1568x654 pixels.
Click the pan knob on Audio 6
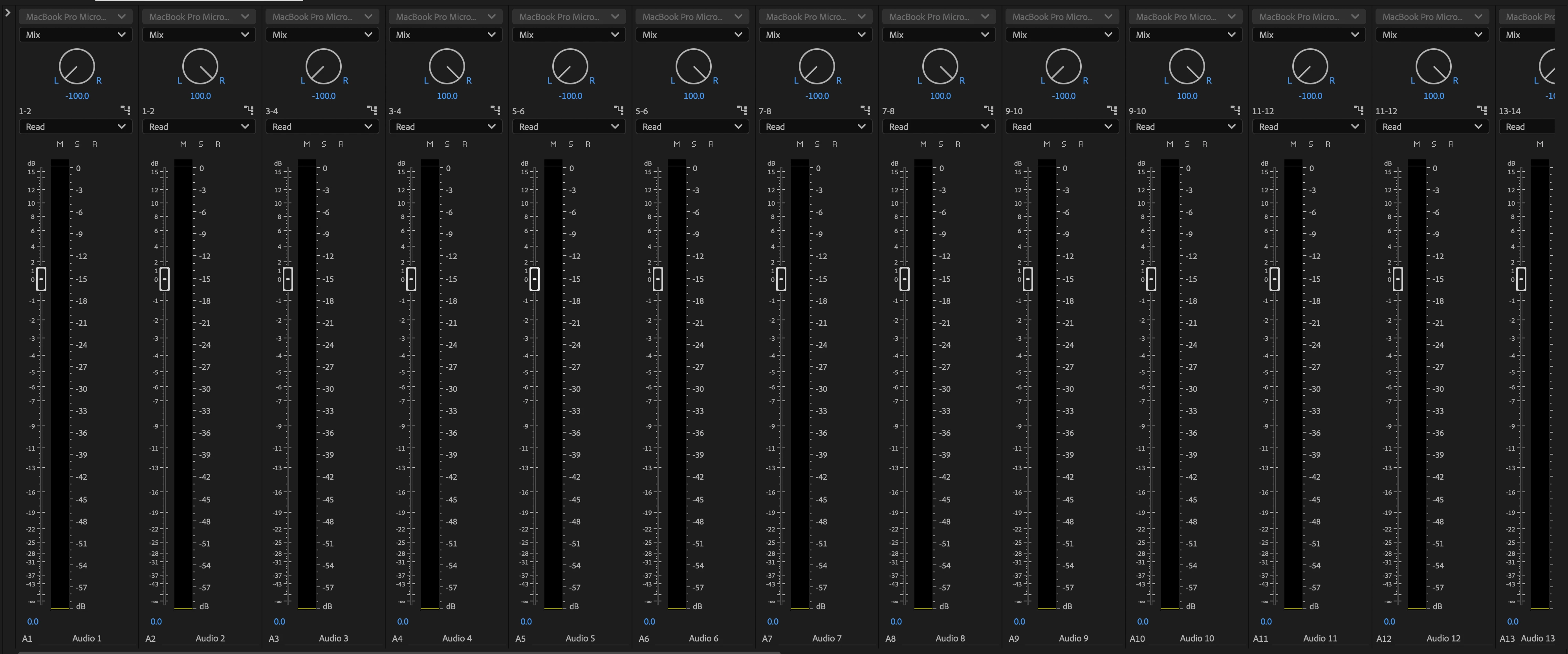point(693,67)
